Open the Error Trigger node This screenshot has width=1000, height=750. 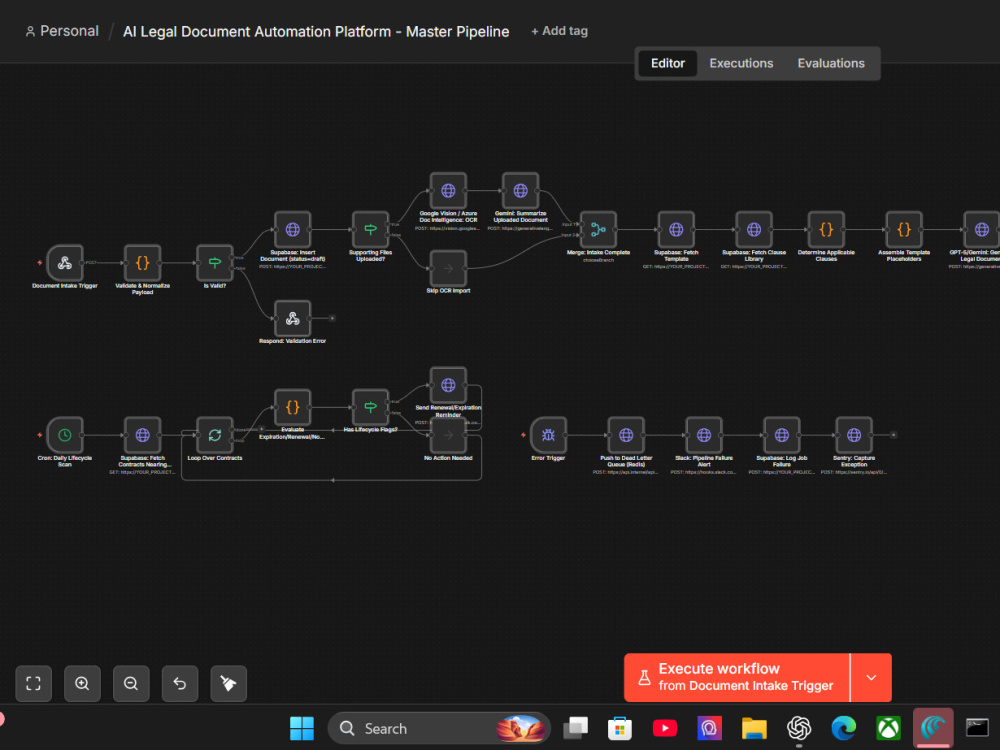[548, 435]
